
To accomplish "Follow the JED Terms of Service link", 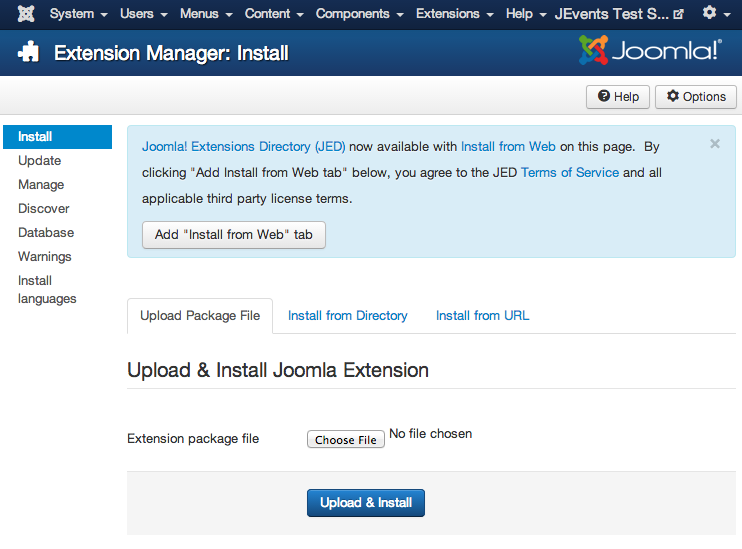I will pos(570,173).
